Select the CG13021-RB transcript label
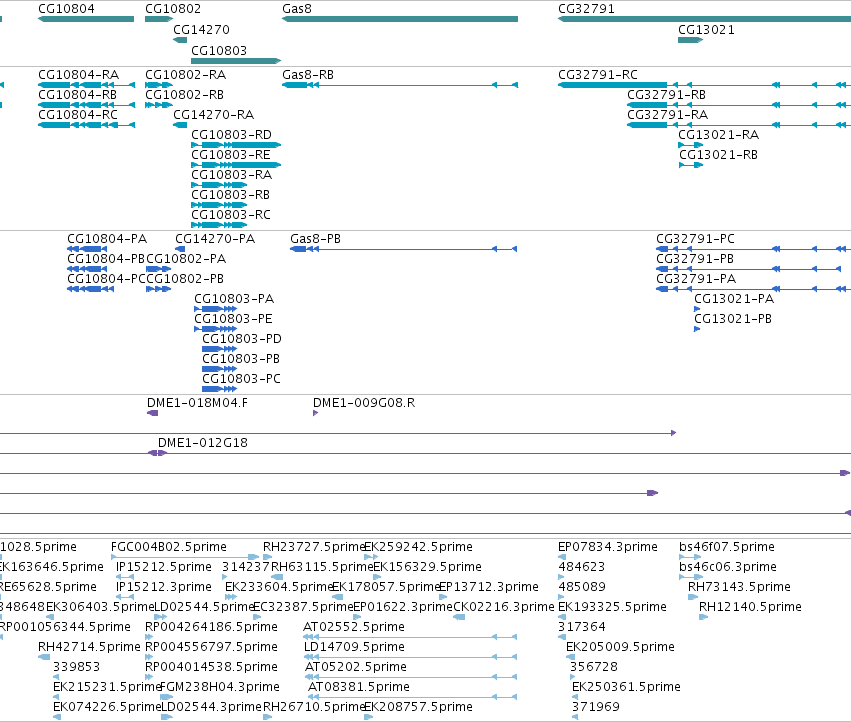This screenshot has height=722, width=851. pyautogui.click(x=719, y=155)
